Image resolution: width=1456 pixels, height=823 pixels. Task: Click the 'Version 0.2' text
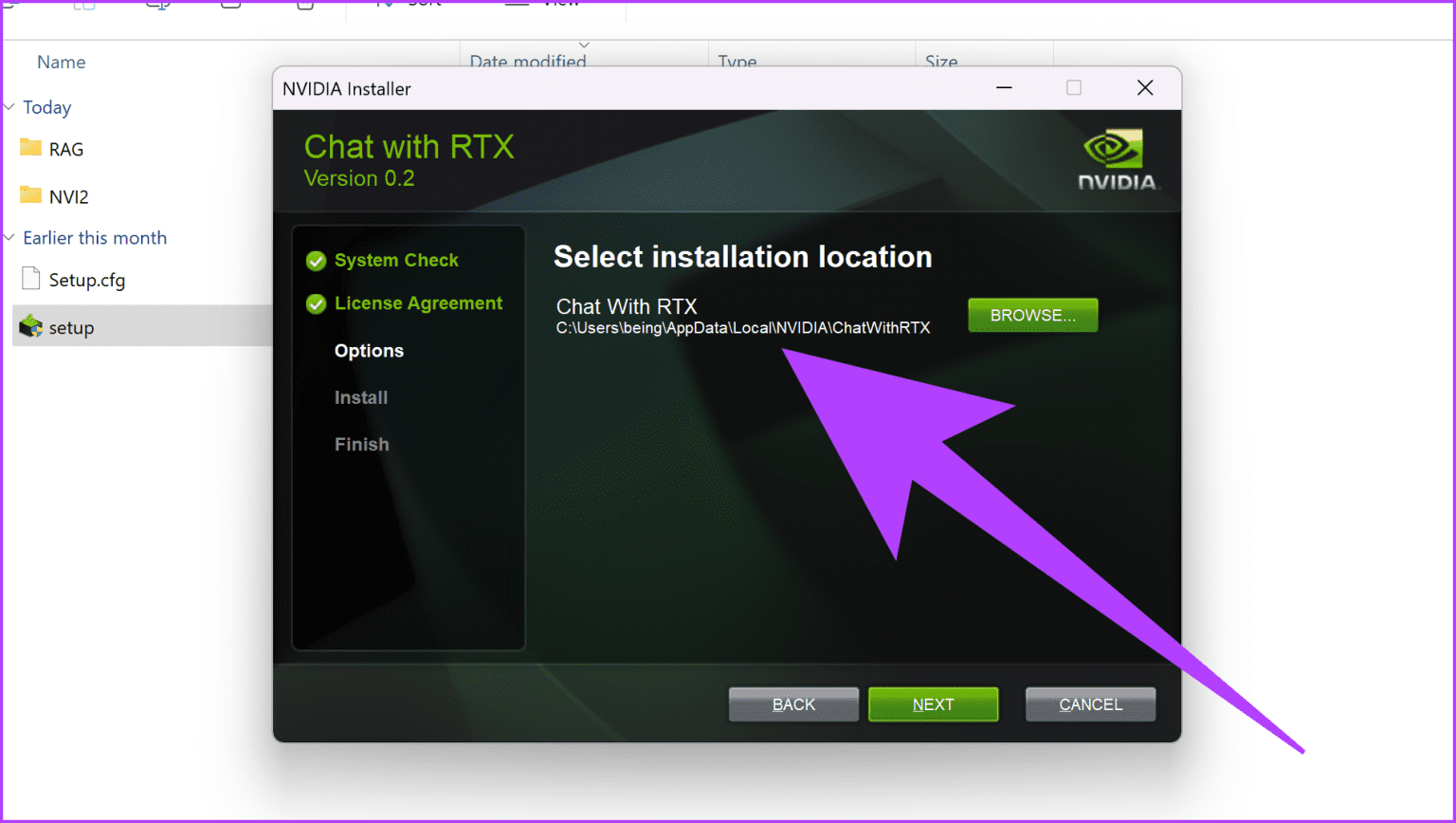(359, 178)
